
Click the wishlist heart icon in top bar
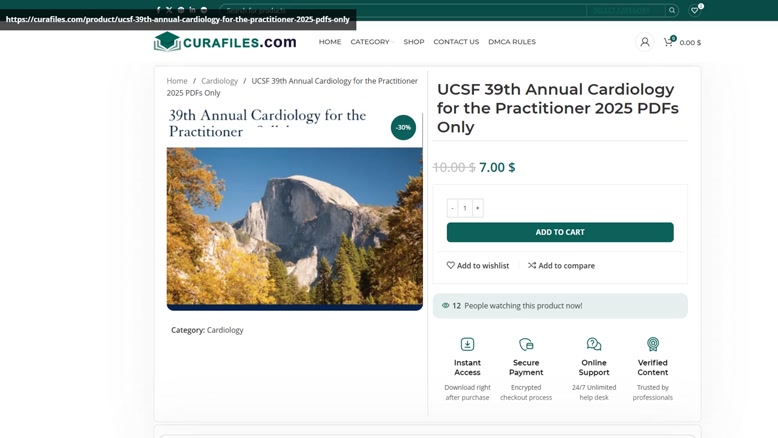[695, 10]
